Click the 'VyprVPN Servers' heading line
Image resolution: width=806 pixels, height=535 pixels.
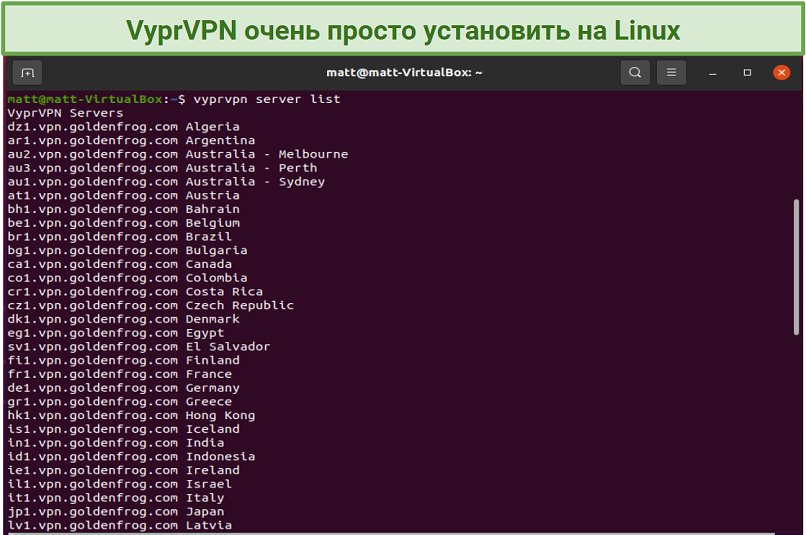pyautogui.click(x=65, y=113)
